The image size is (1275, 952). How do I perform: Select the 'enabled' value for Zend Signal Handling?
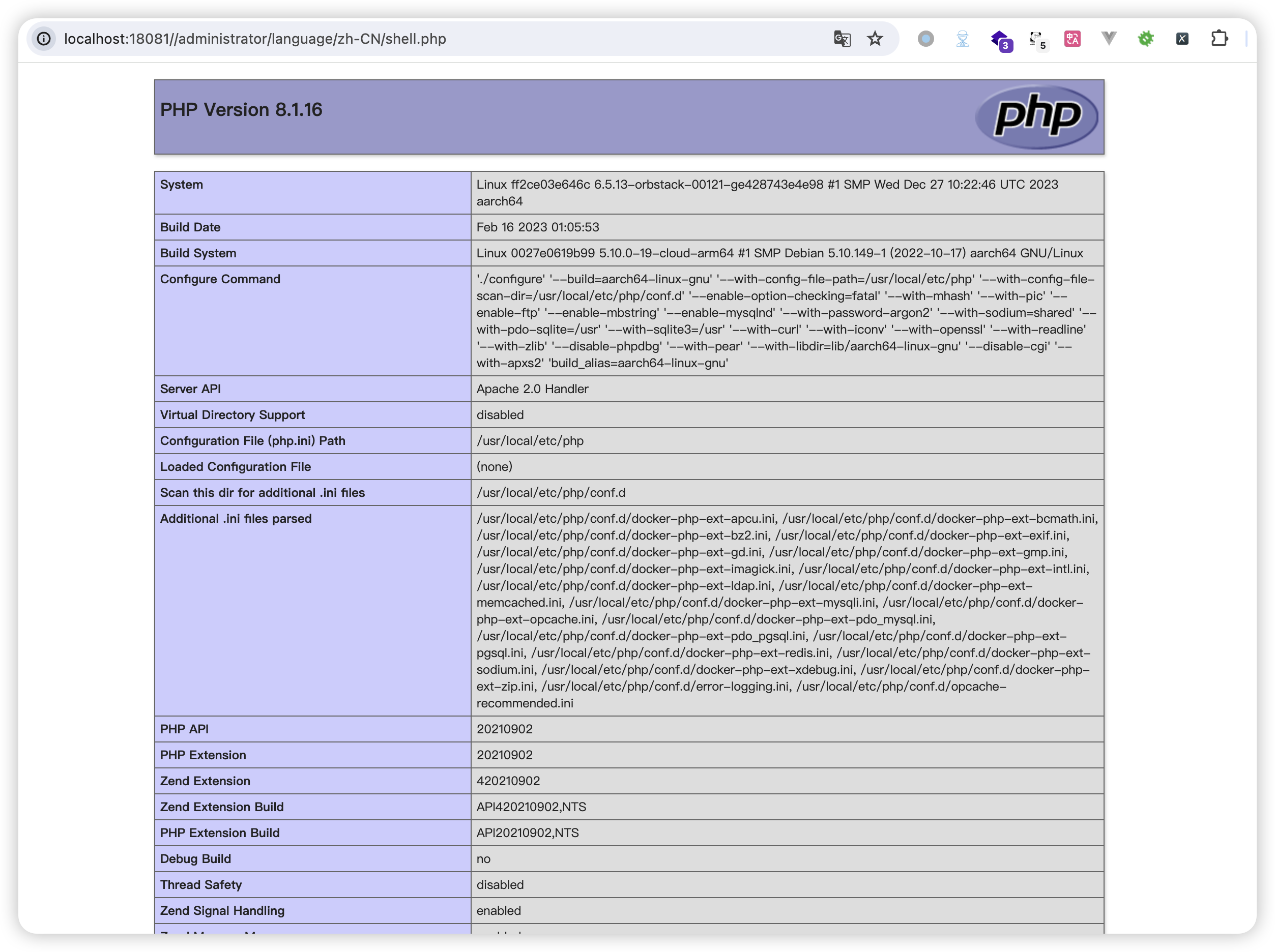coord(499,910)
